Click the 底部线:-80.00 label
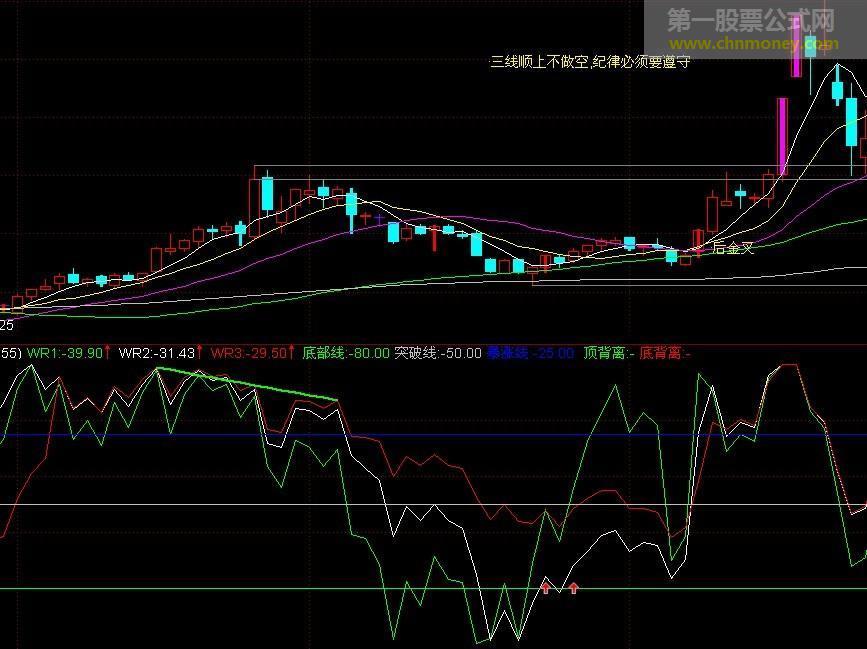 pyautogui.click(x=344, y=353)
